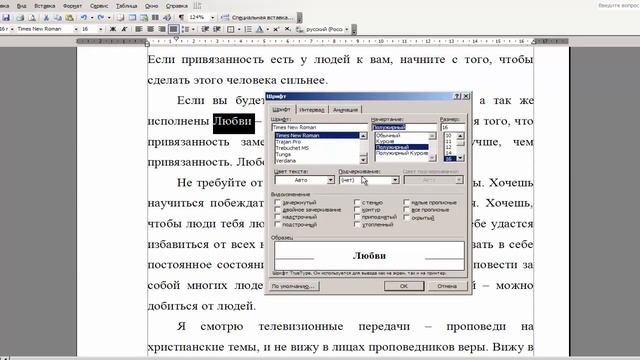Click the Decrease Indent icon

tap(205, 29)
